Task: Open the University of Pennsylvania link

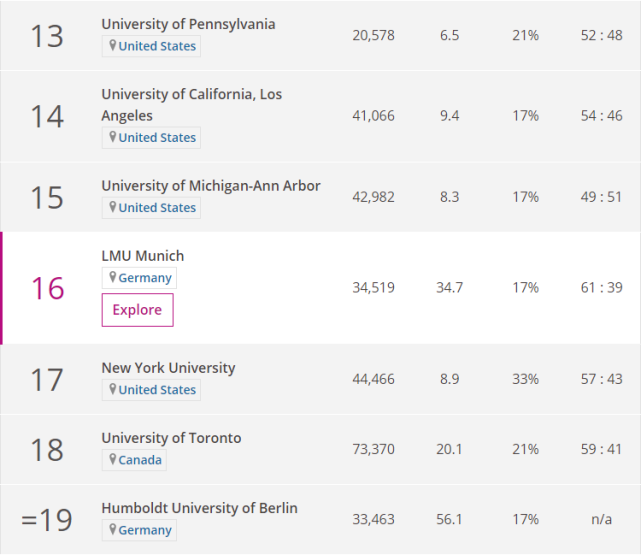Action: (x=188, y=24)
